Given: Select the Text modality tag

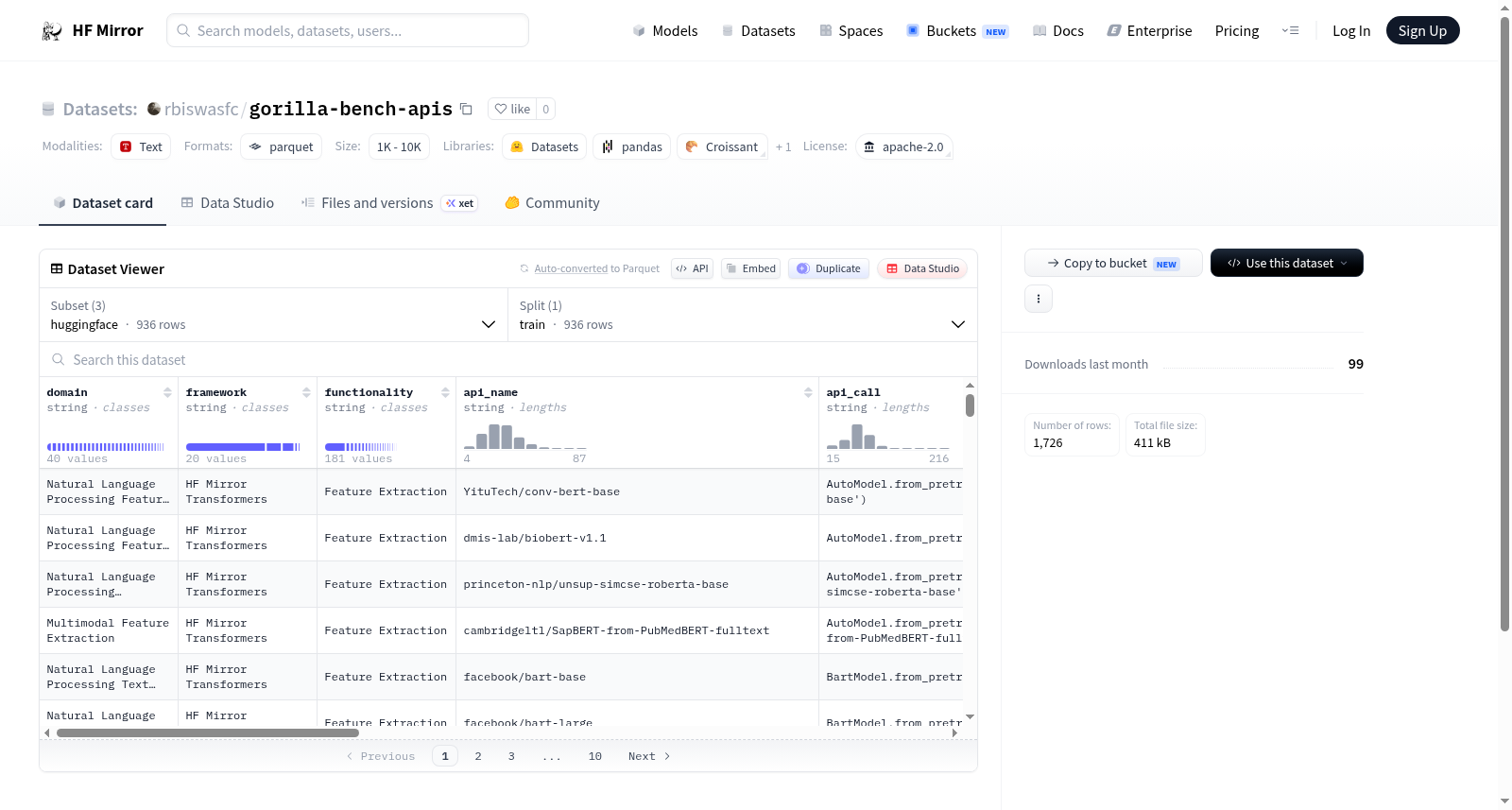Looking at the screenshot, I should (x=141, y=146).
